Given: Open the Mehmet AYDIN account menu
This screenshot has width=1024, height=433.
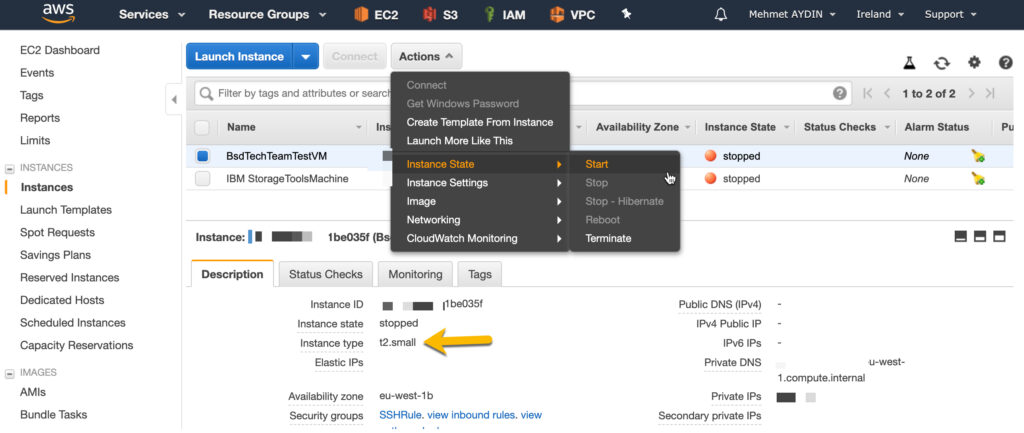Looking at the screenshot, I should click(x=794, y=14).
